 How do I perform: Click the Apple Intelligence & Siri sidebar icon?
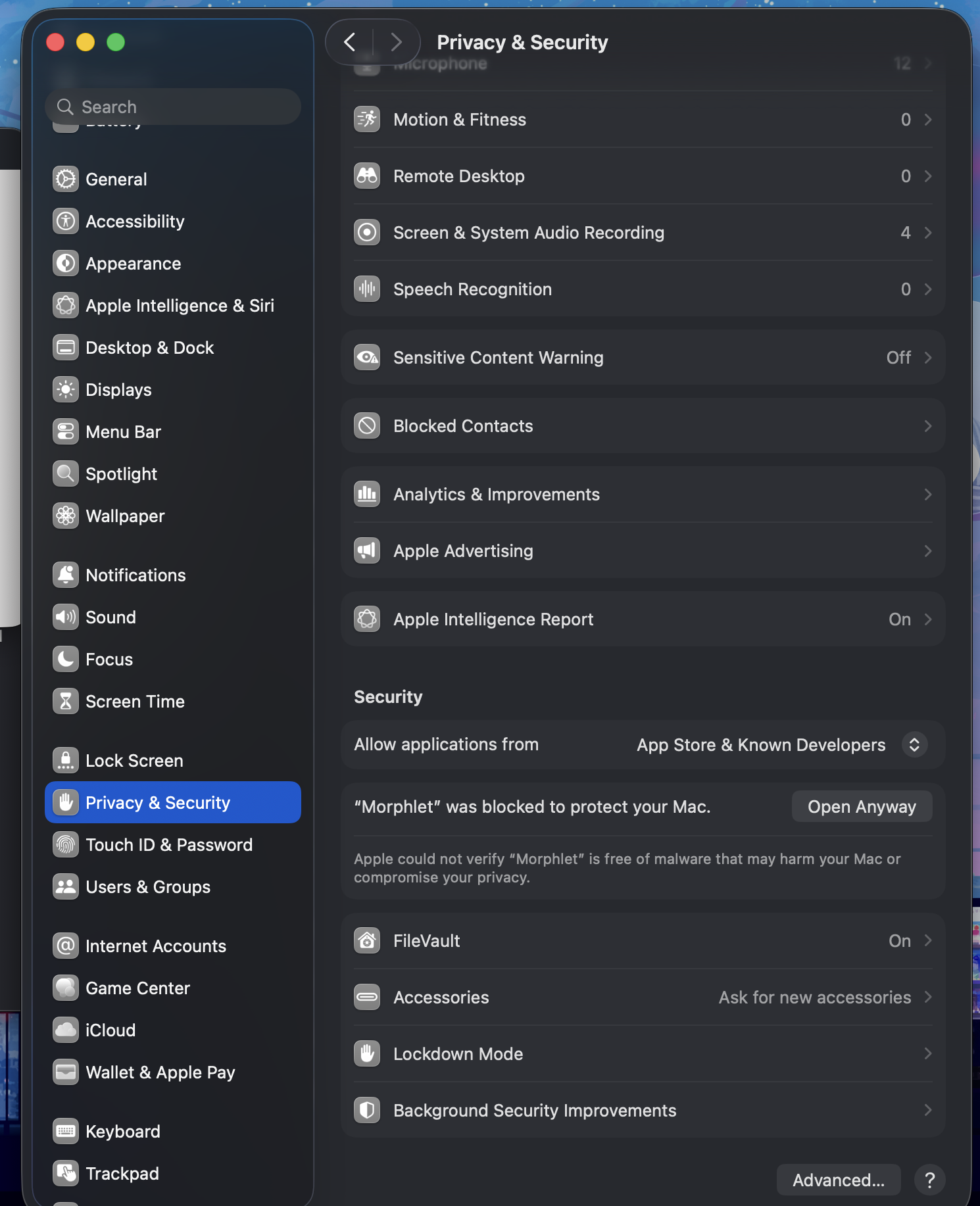tap(66, 305)
